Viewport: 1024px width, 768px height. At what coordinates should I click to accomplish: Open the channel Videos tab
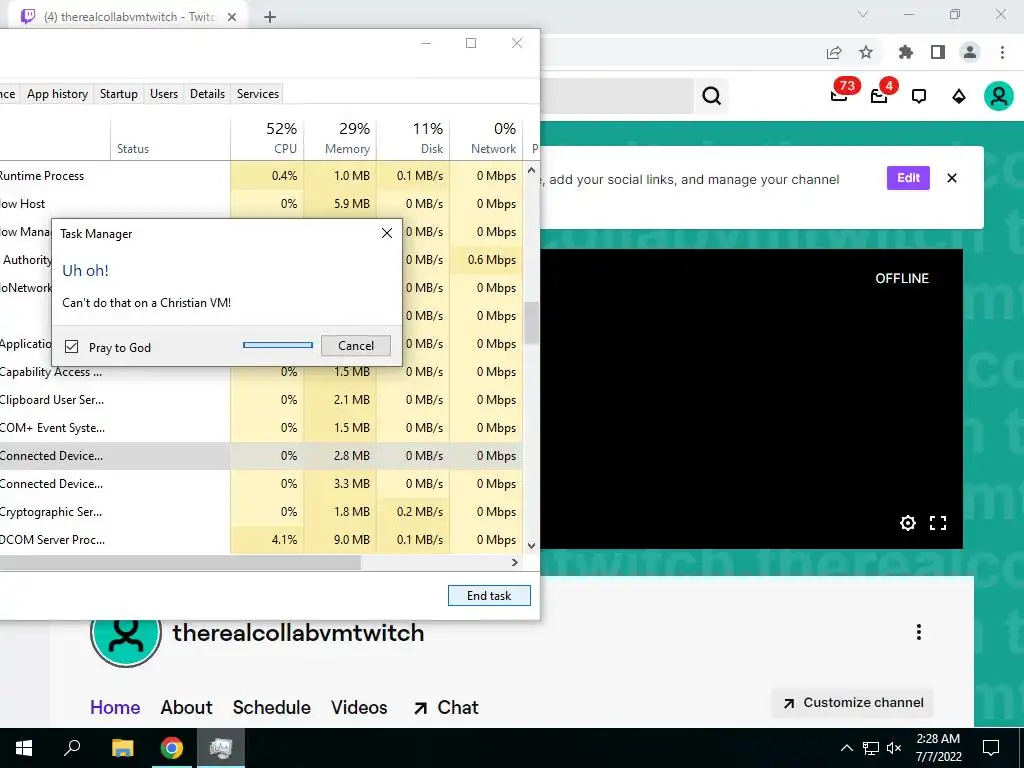[x=359, y=707]
